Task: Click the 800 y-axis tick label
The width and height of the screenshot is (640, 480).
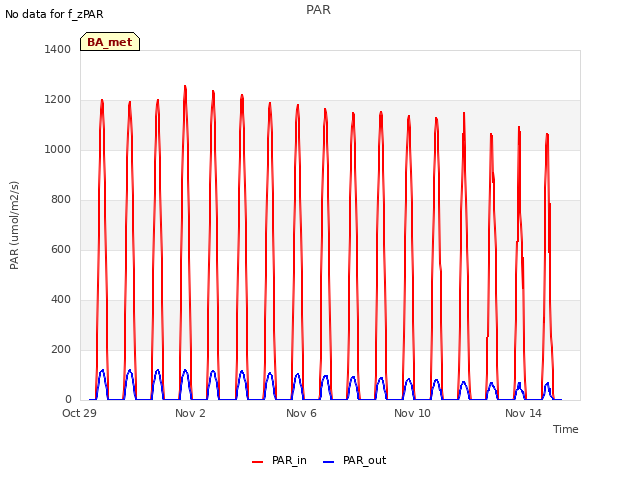Action: click(61, 200)
